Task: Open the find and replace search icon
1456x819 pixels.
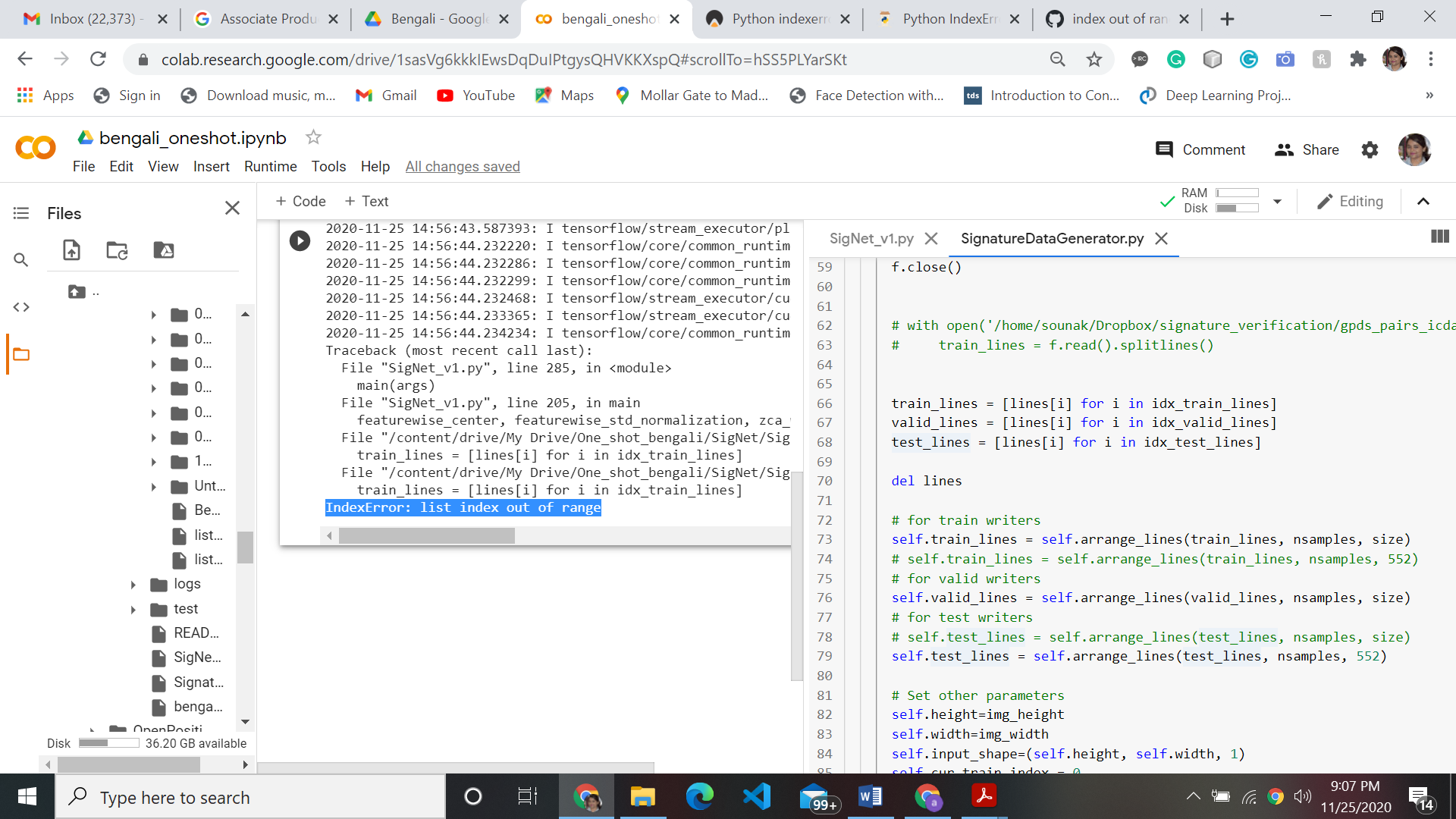Action: coord(21,260)
